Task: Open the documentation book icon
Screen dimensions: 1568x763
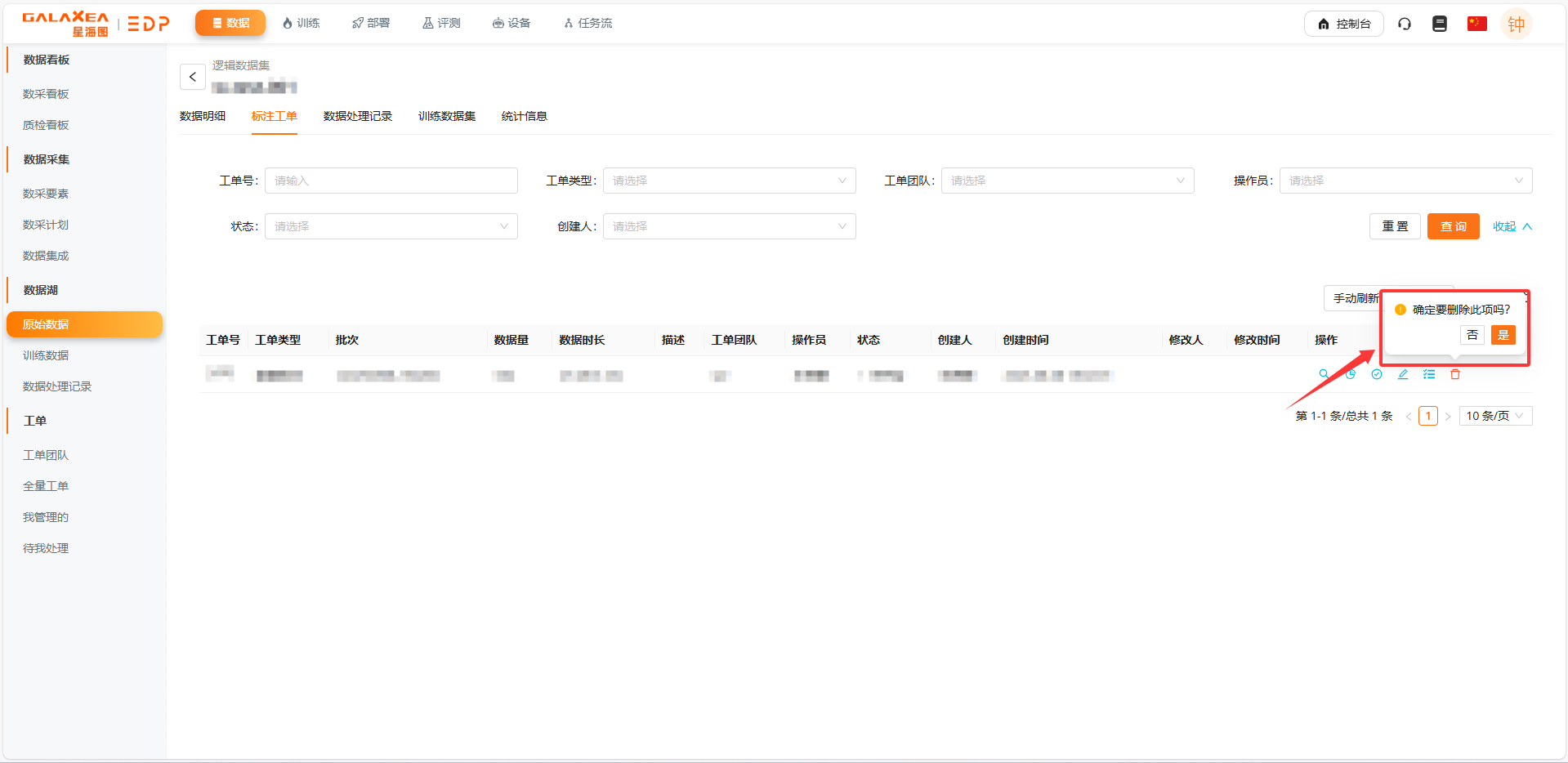Action: tap(1439, 24)
